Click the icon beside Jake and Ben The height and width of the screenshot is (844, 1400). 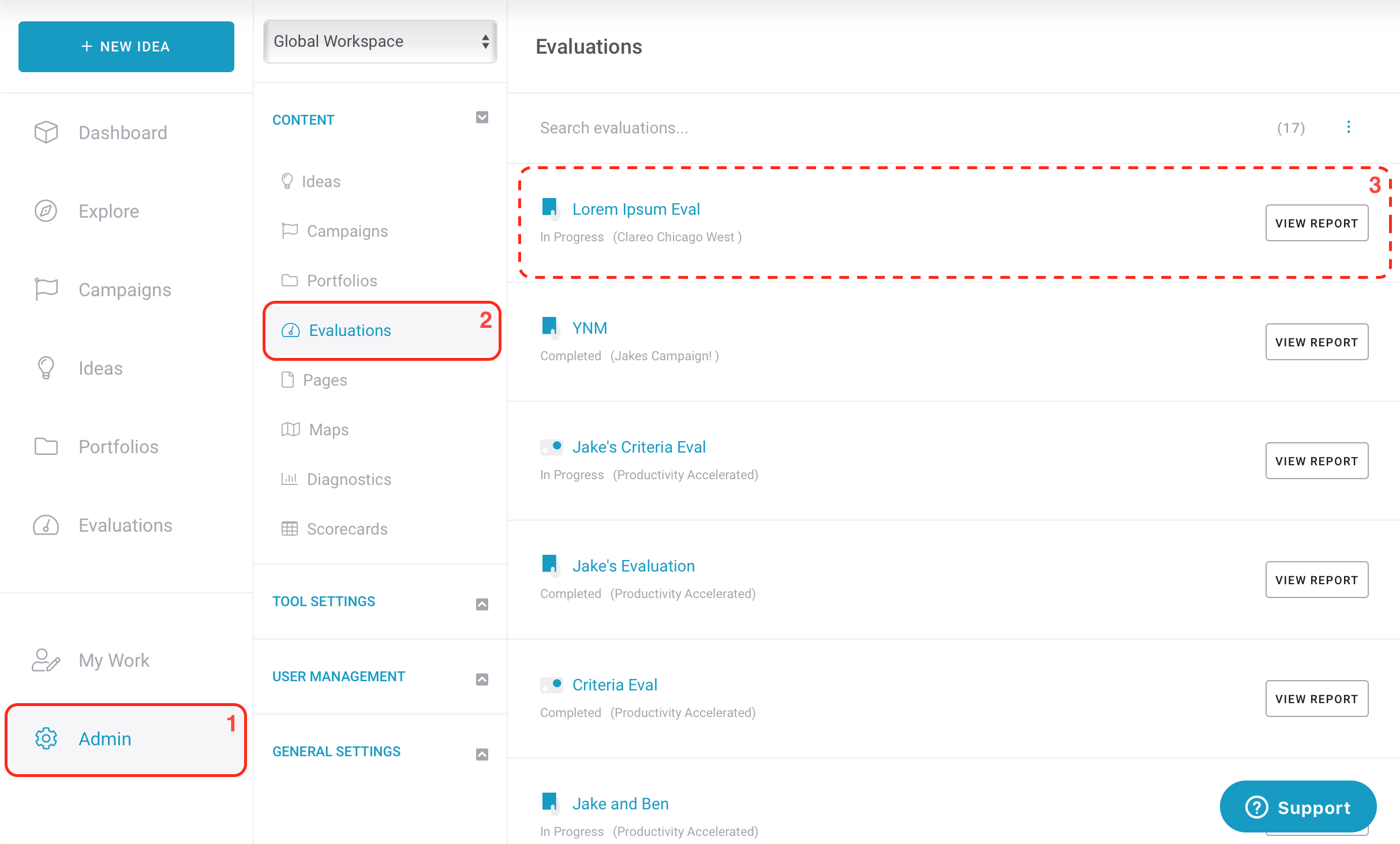551,803
